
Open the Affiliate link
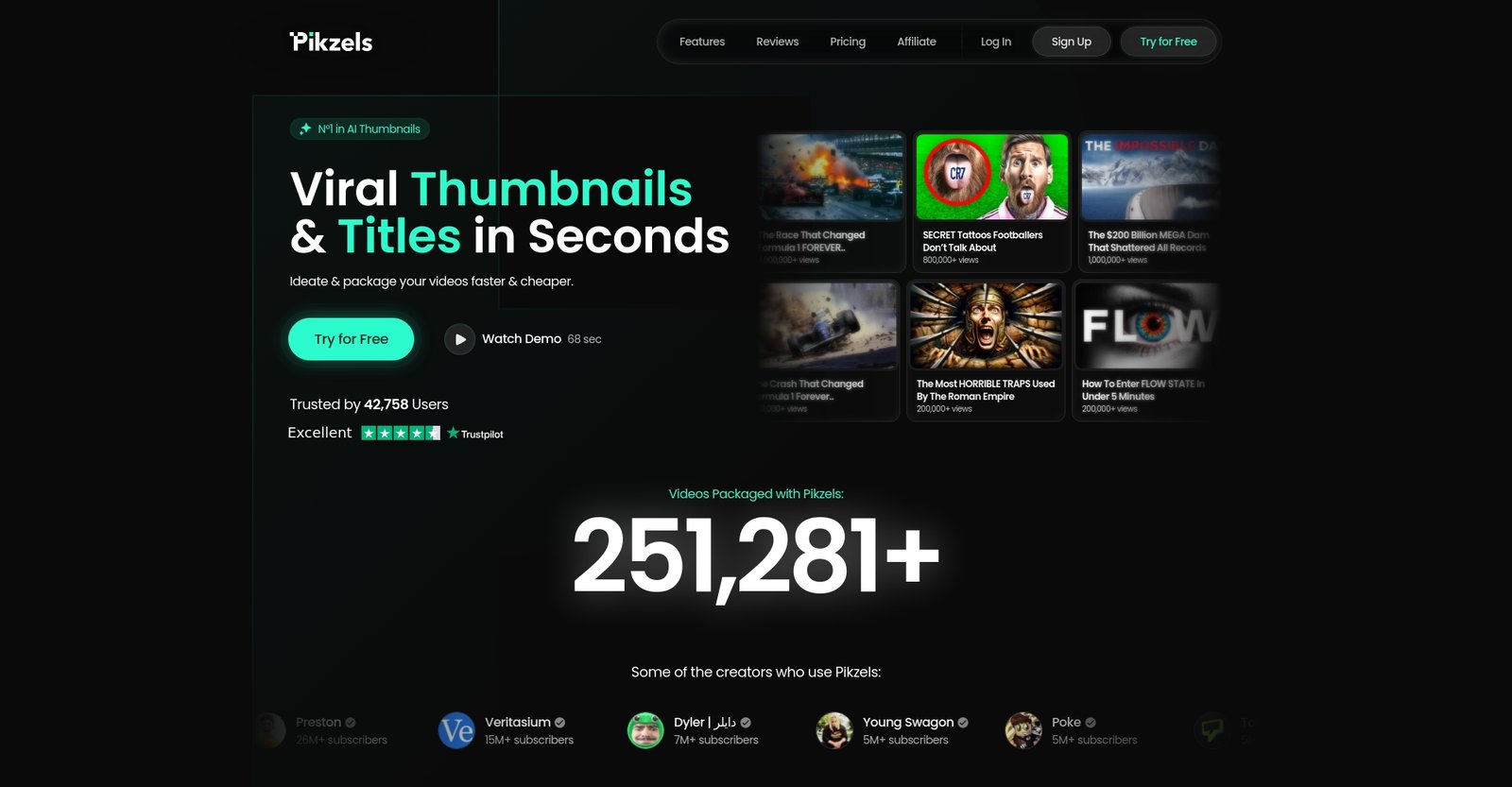pyautogui.click(x=917, y=42)
